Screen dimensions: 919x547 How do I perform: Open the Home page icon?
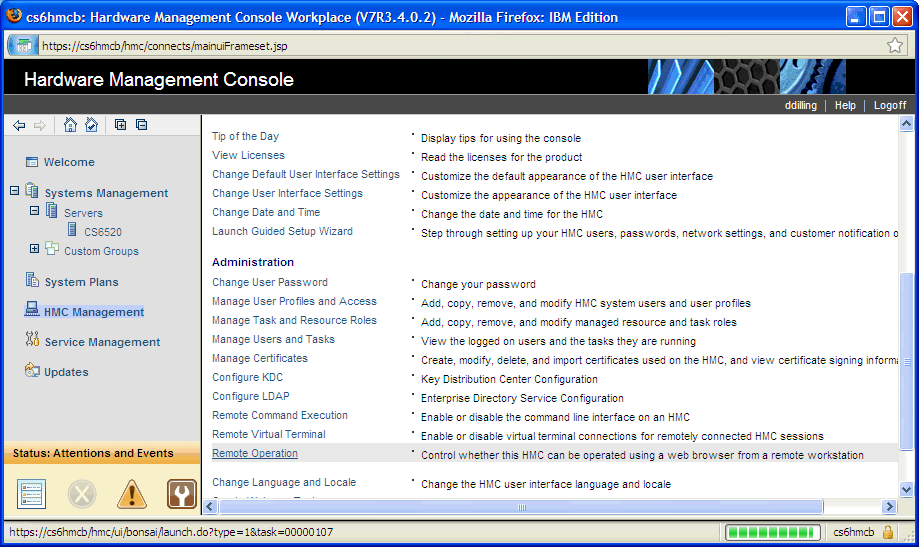[x=70, y=125]
